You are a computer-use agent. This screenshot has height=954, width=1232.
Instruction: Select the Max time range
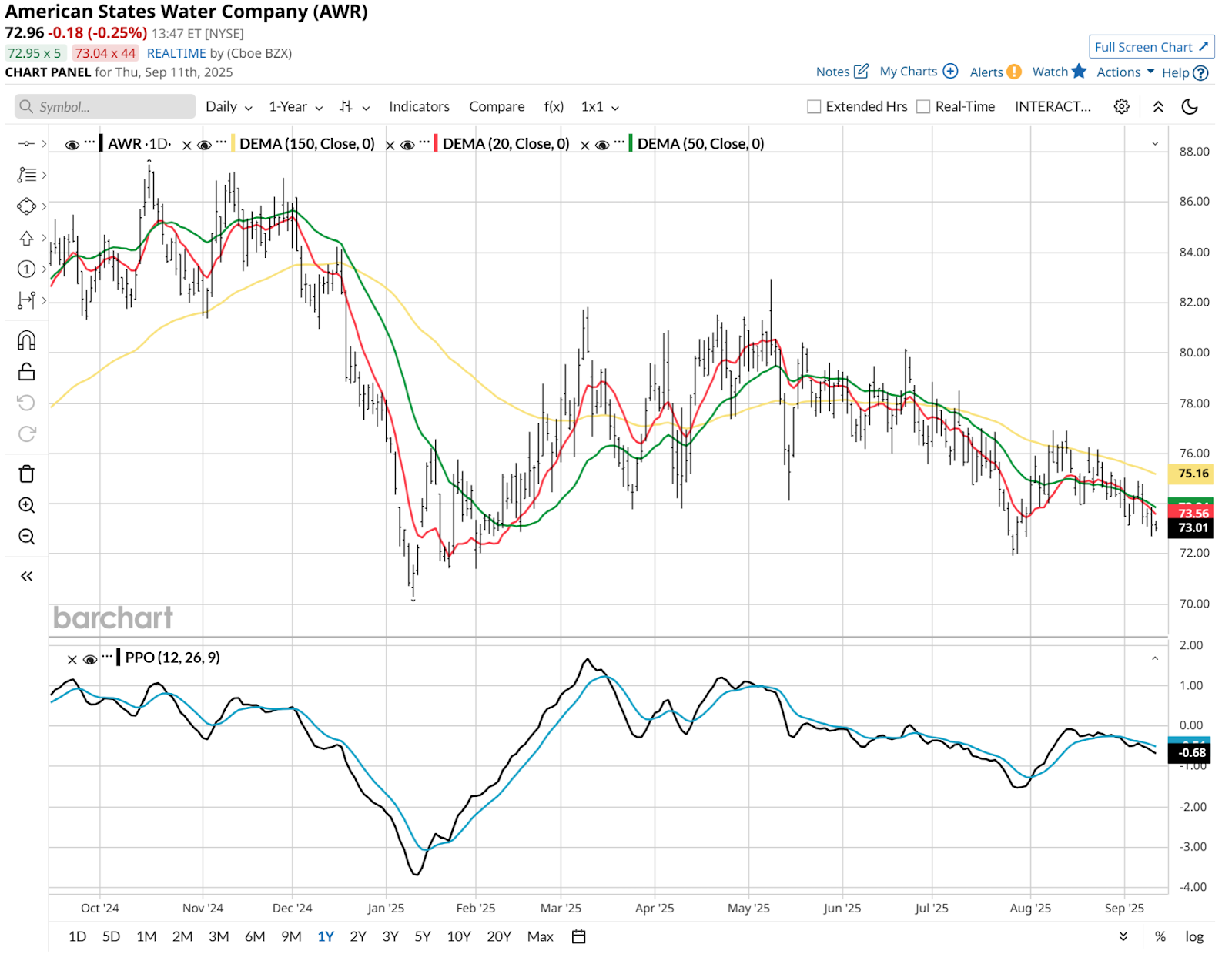541,936
